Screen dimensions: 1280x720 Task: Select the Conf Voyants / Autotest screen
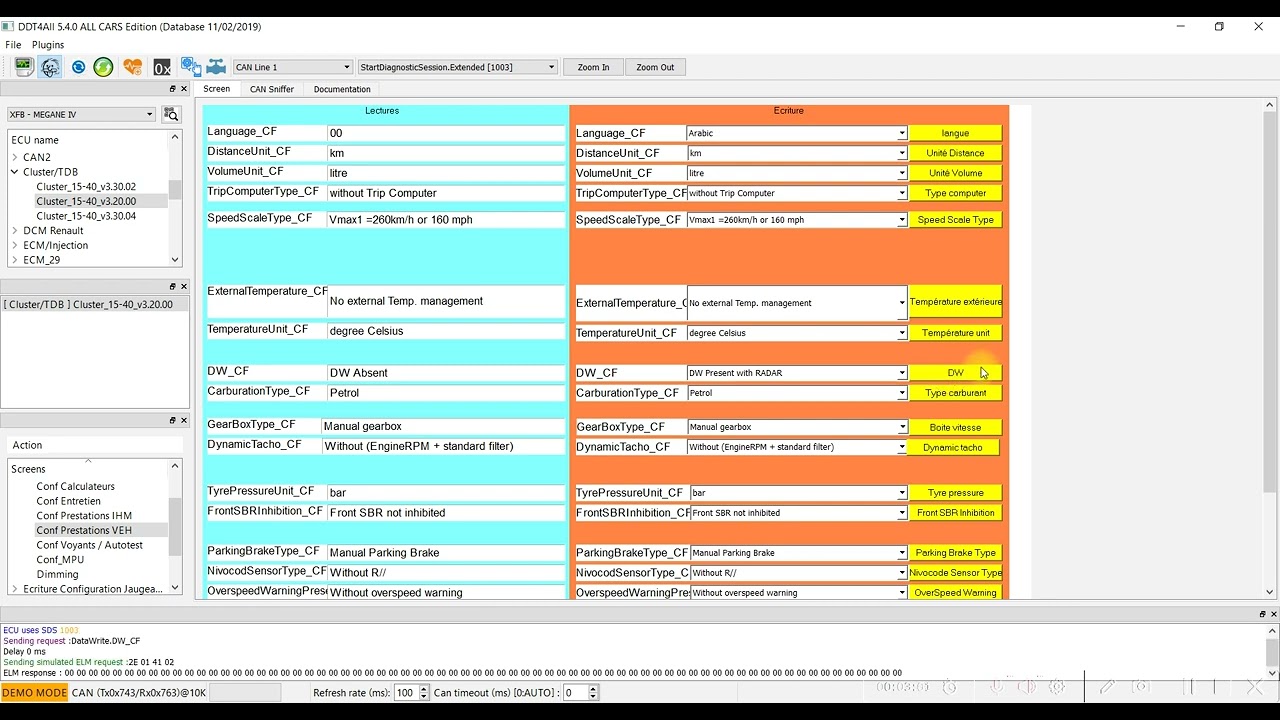89,545
